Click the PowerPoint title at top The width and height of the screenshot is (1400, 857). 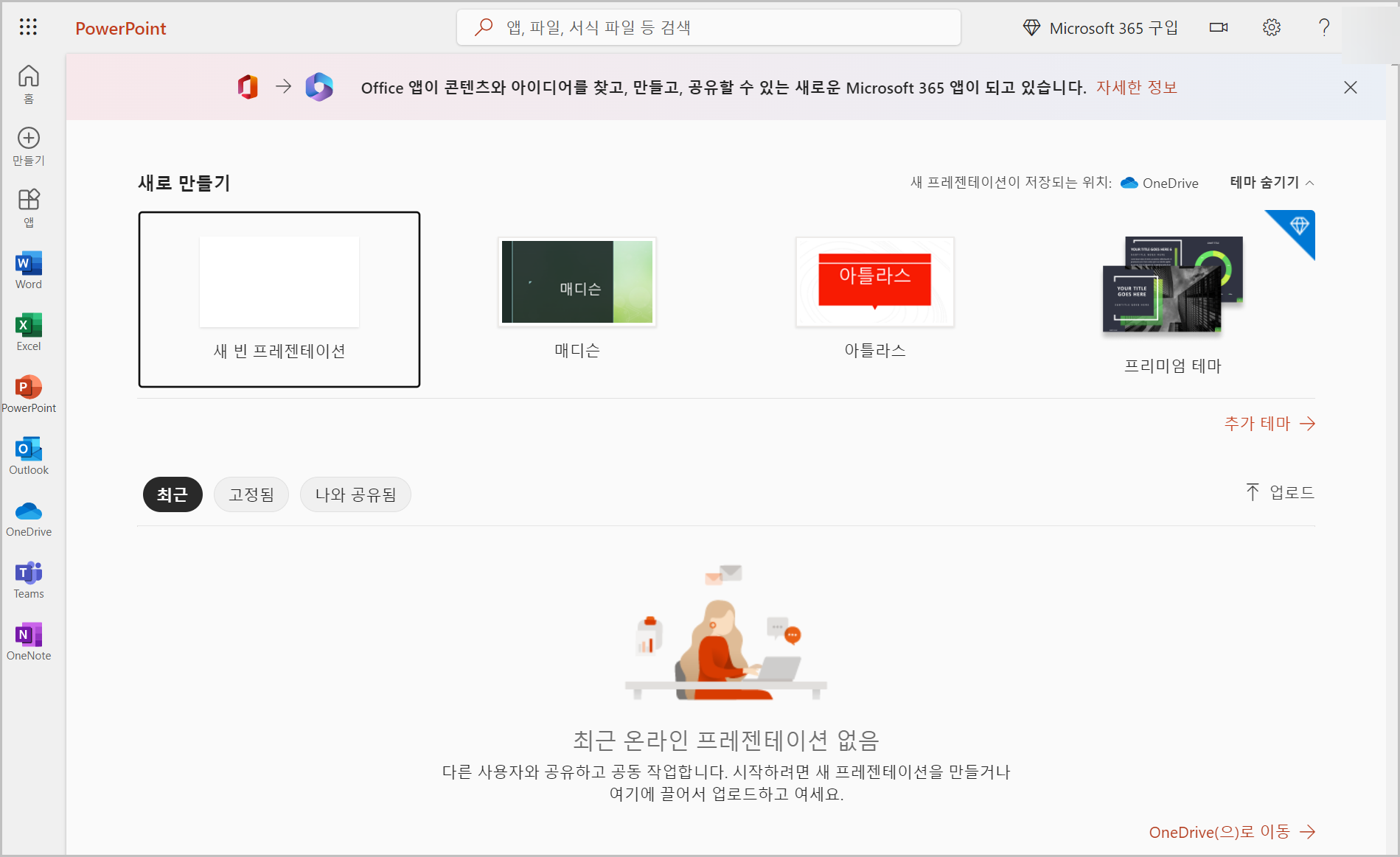point(121,28)
